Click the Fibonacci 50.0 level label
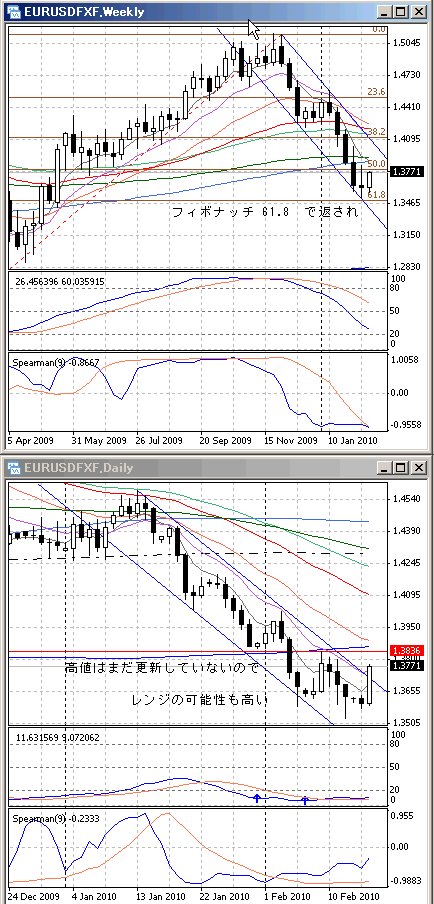 pos(377,164)
